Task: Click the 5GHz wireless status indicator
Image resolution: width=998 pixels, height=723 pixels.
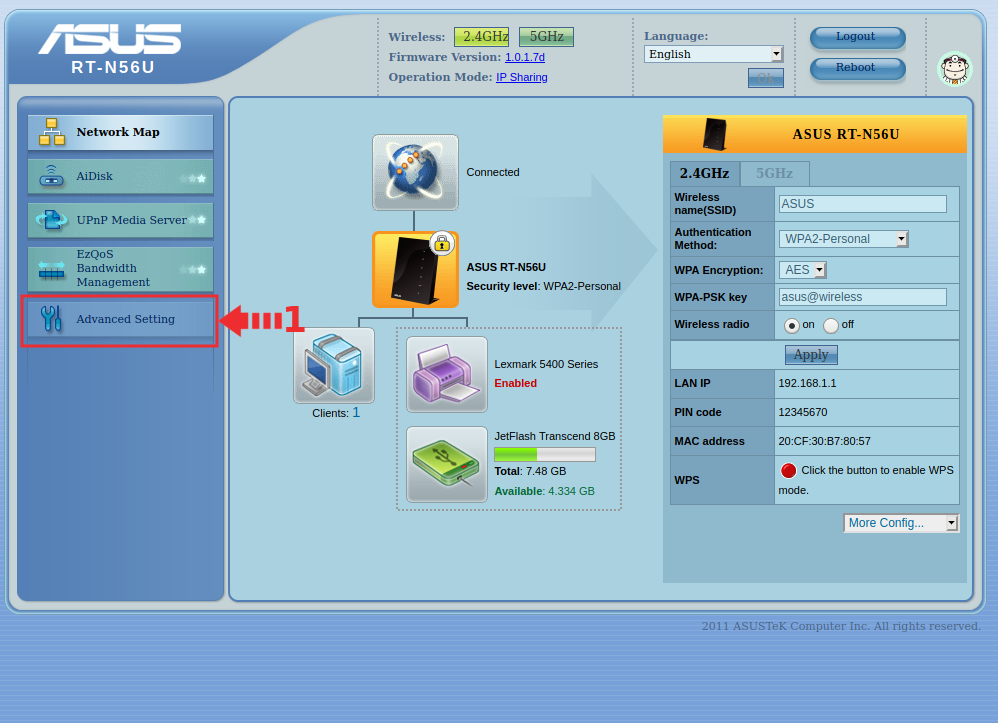Action: click(546, 37)
